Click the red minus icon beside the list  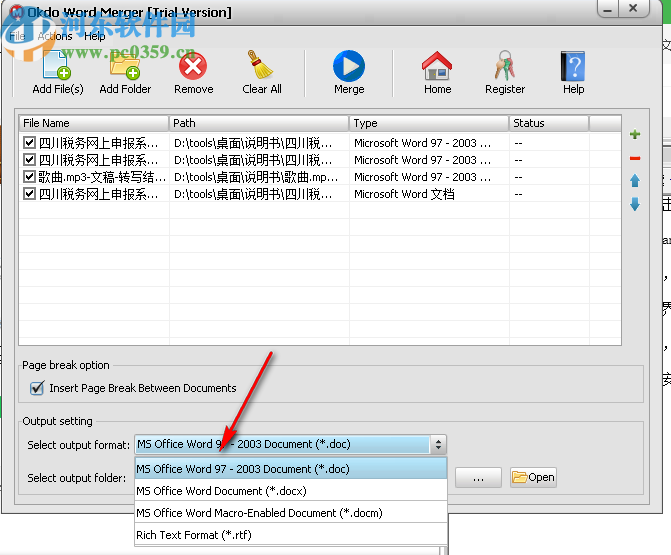(635, 158)
